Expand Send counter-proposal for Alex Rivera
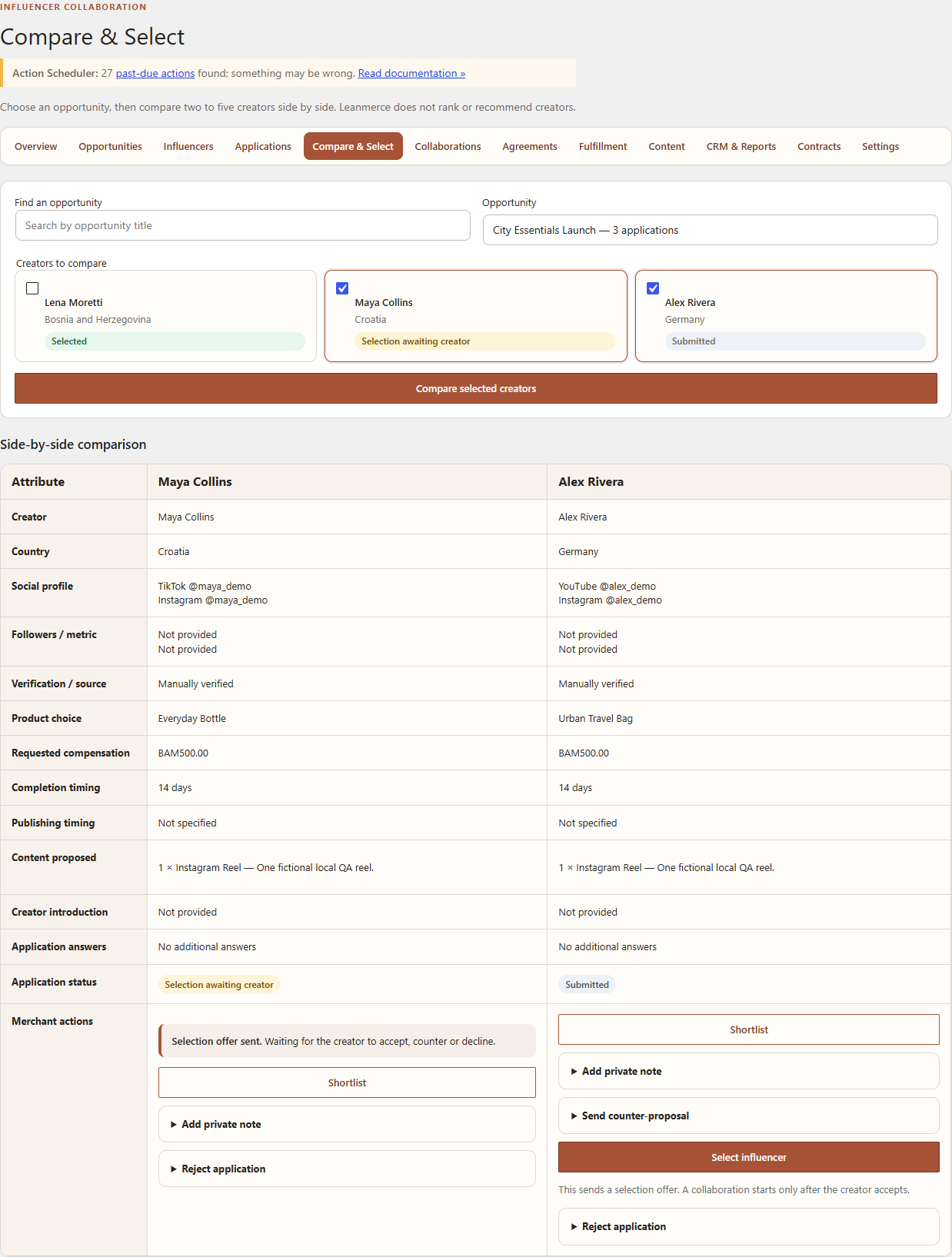The width and height of the screenshot is (952, 1257). [x=748, y=1116]
